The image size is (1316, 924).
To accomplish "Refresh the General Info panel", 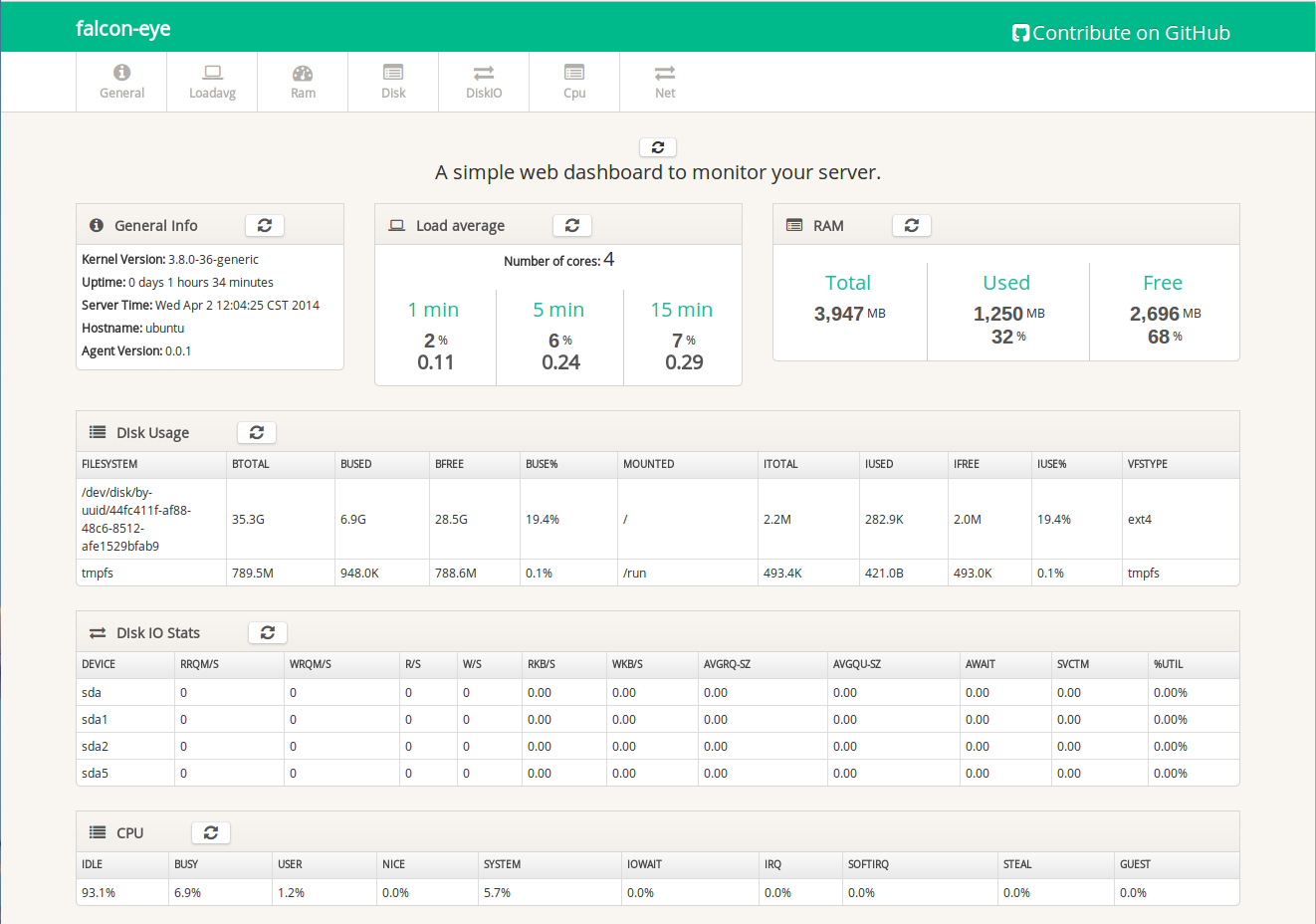I will click(265, 226).
